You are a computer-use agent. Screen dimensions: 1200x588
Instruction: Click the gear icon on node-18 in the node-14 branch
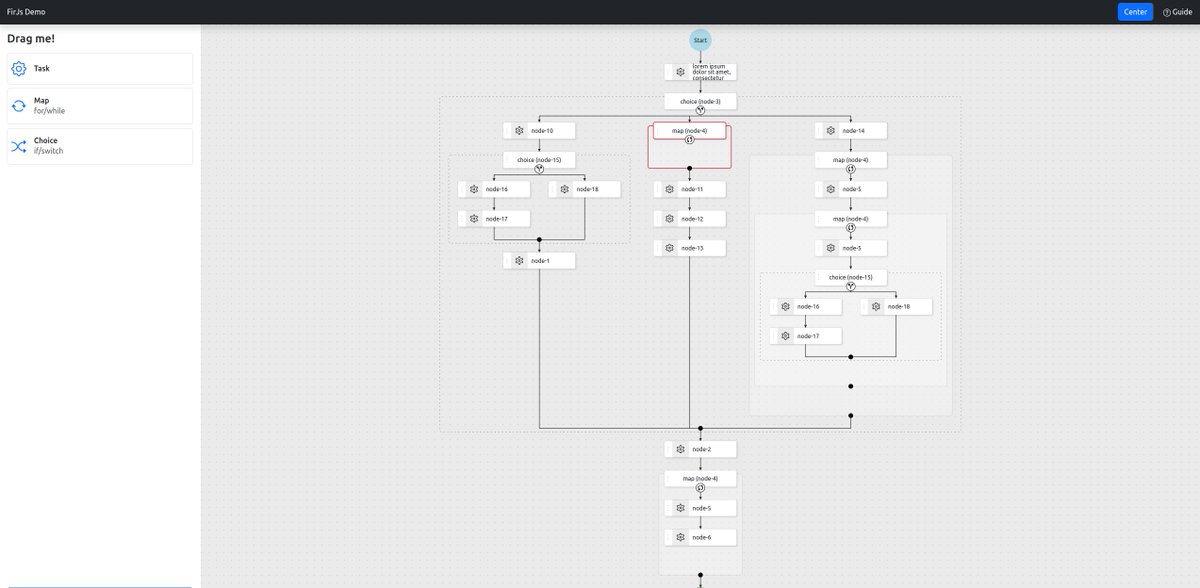[876, 307]
